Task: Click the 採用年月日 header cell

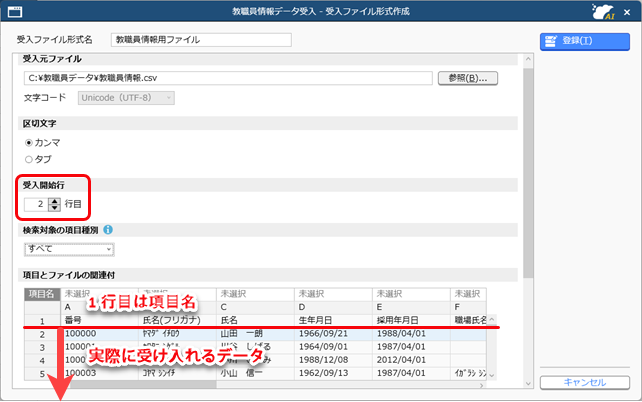Action: click(x=411, y=321)
